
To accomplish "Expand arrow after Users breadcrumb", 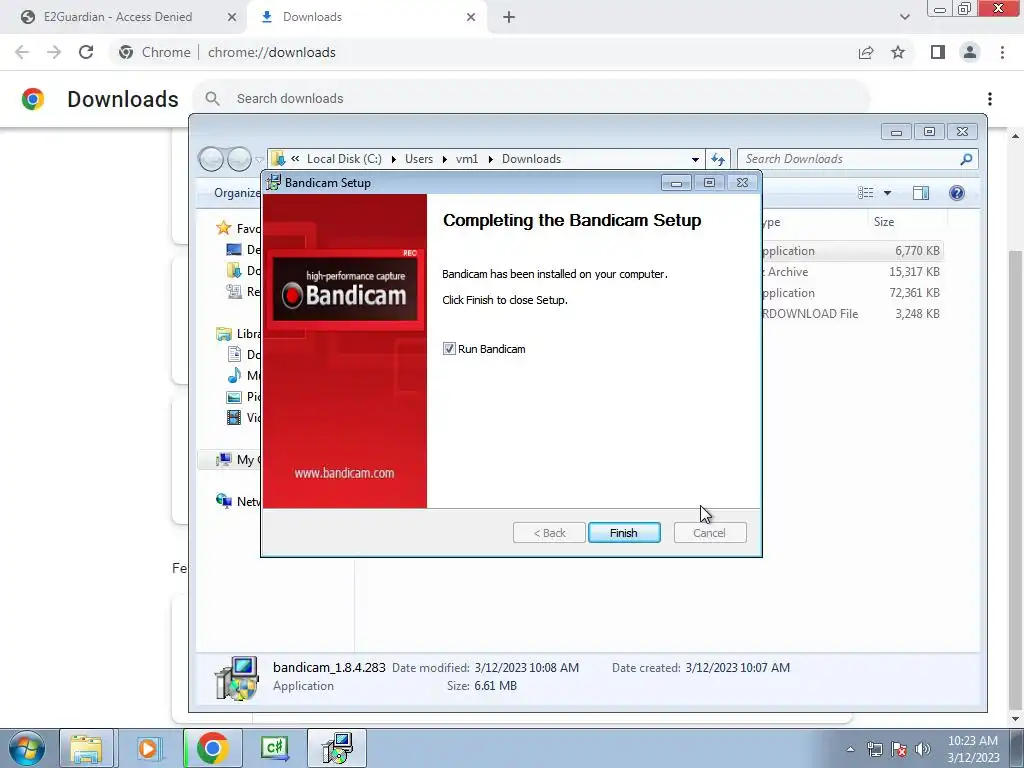I will [445, 159].
